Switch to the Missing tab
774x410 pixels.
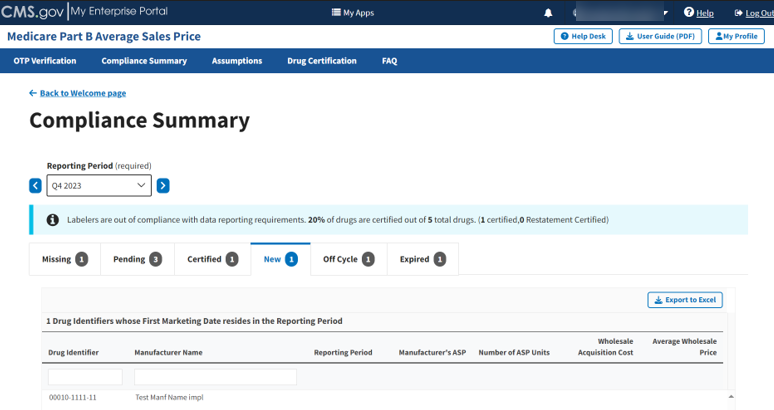(65, 259)
